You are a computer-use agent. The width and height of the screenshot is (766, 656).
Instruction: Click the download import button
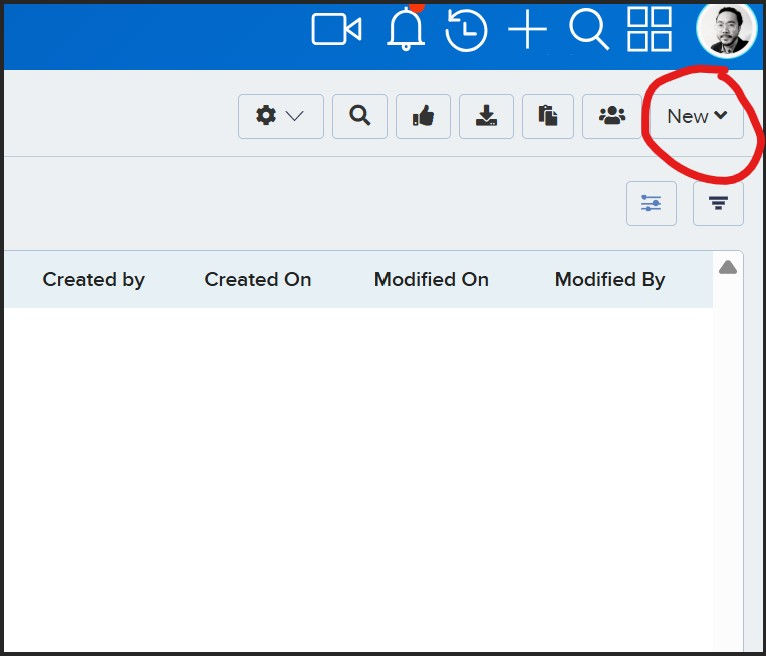pos(486,116)
